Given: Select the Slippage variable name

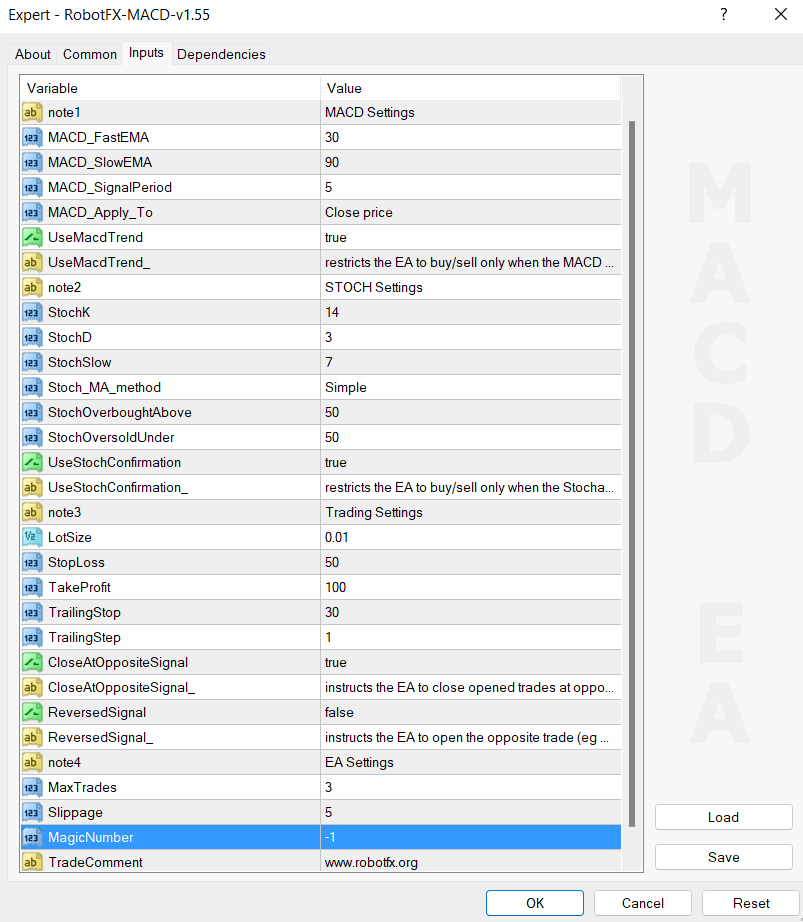Looking at the screenshot, I should pos(75,813).
